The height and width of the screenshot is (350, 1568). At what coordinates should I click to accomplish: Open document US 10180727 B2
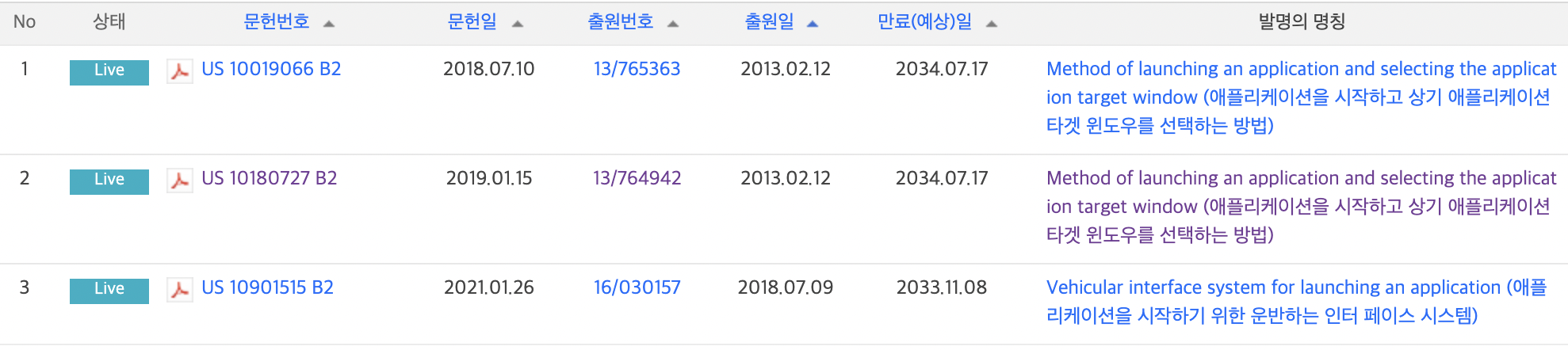[x=270, y=178]
